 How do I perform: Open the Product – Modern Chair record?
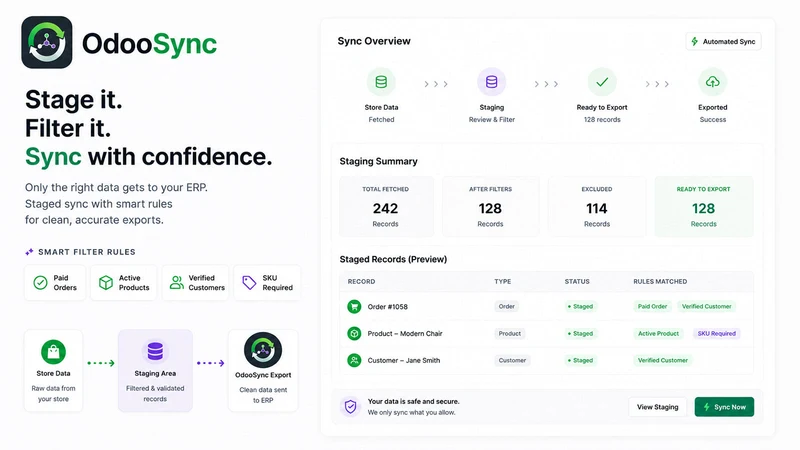pyautogui.click(x=546, y=334)
